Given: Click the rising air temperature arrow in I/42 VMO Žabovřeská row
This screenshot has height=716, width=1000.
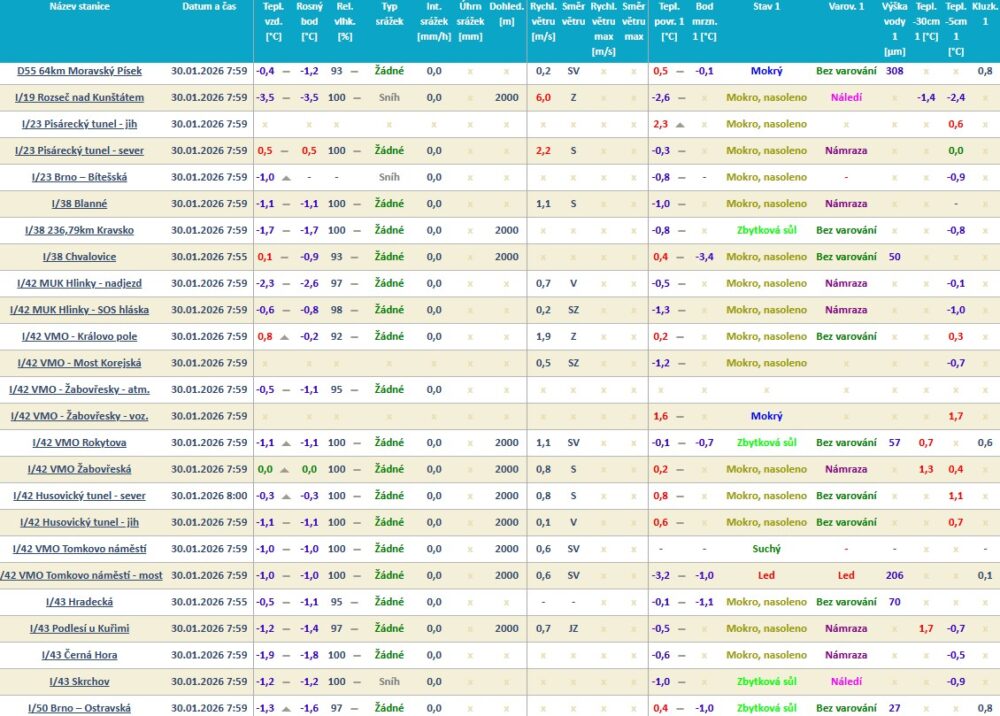Looking at the screenshot, I should tap(286, 469).
